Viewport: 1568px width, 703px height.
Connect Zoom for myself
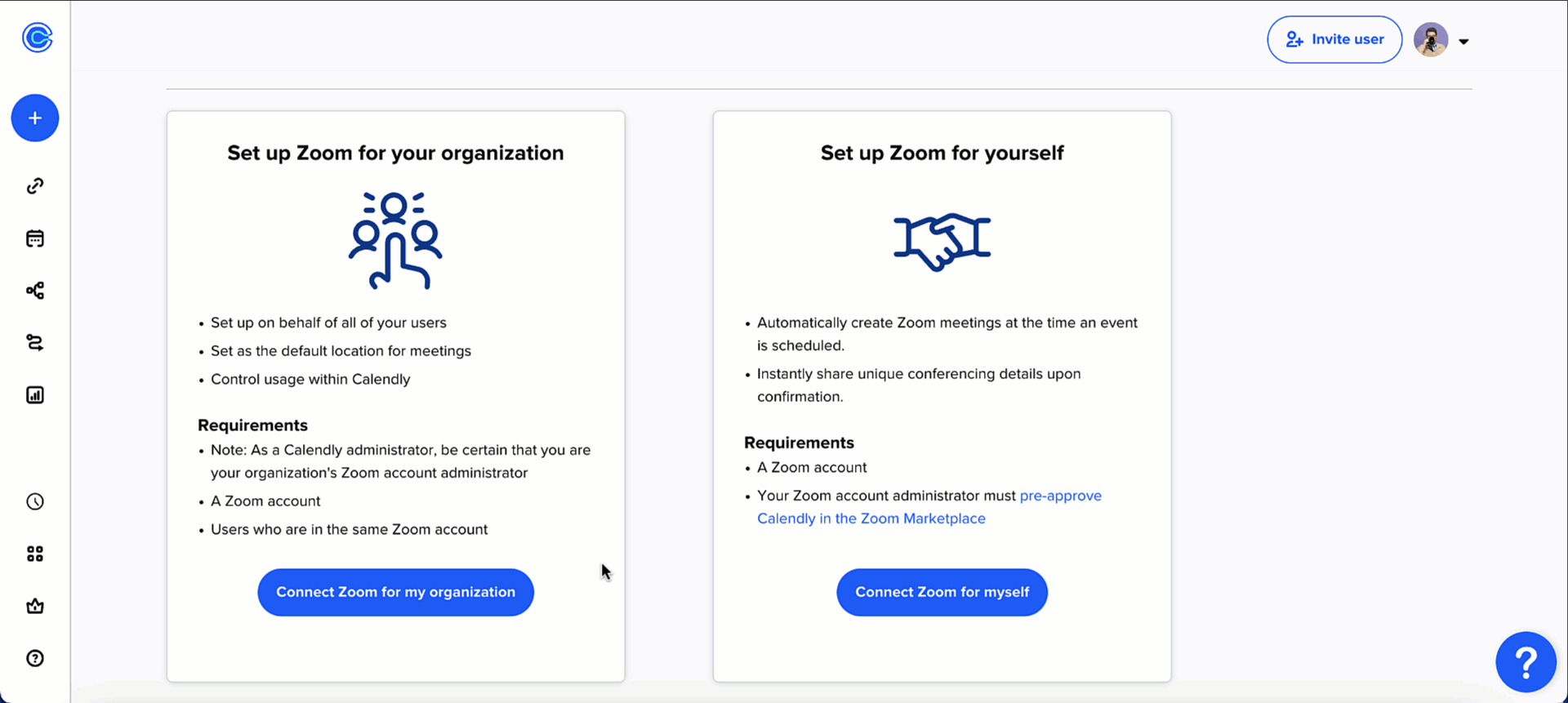[942, 592]
